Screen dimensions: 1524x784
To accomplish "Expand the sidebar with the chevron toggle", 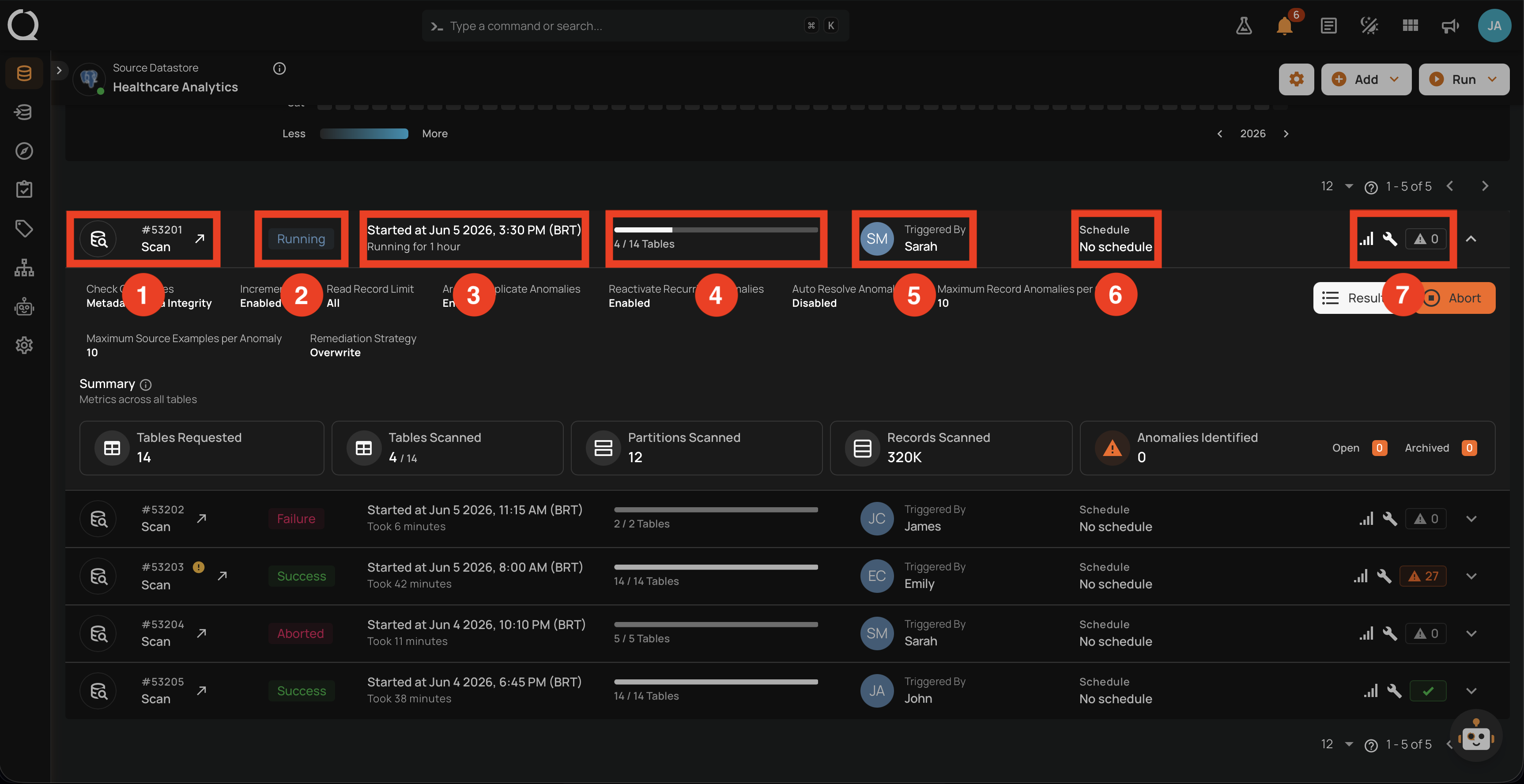I will click(x=59, y=70).
